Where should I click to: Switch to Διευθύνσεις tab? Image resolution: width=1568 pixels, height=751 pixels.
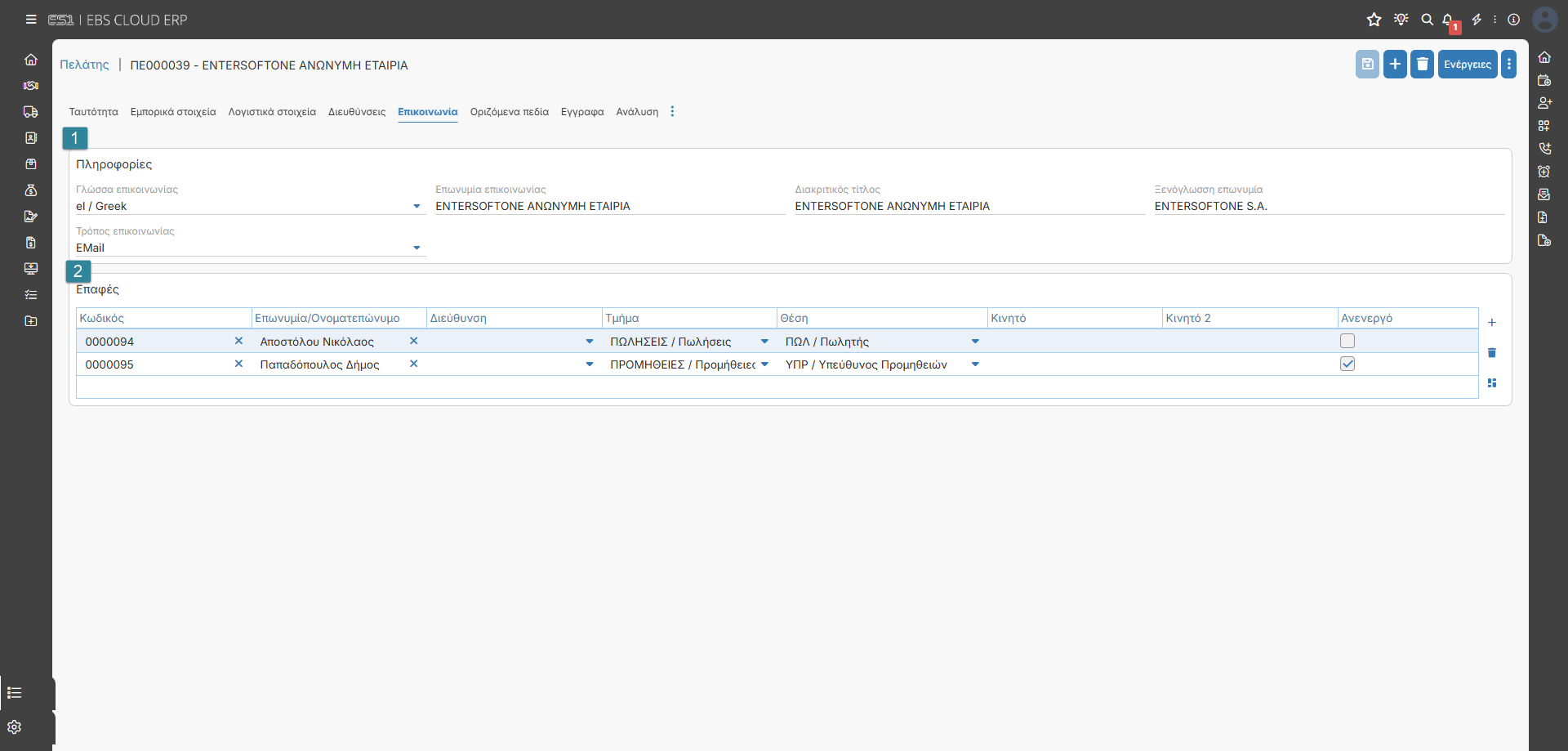tap(357, 112)
